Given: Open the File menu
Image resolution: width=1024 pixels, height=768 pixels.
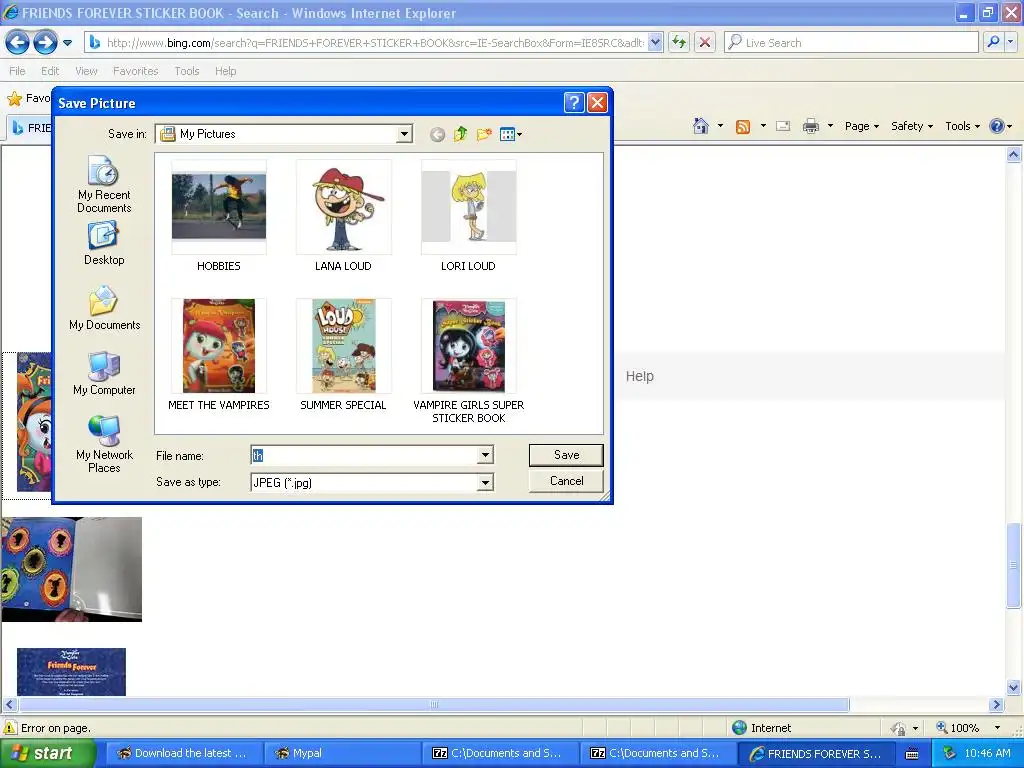Looking at the screenshot, I should 17,71.
